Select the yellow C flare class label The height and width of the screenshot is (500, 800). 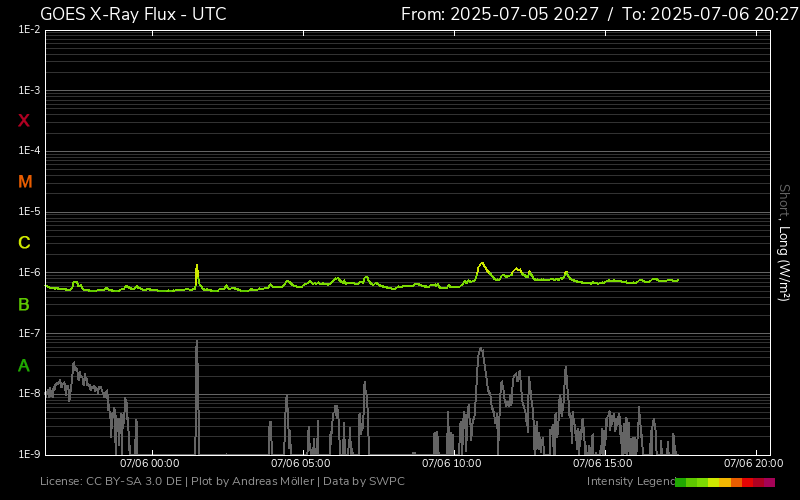click(24, 243)
